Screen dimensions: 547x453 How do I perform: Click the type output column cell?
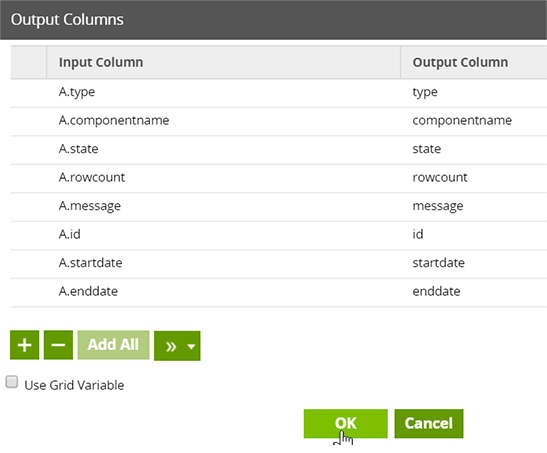[474, 92]
